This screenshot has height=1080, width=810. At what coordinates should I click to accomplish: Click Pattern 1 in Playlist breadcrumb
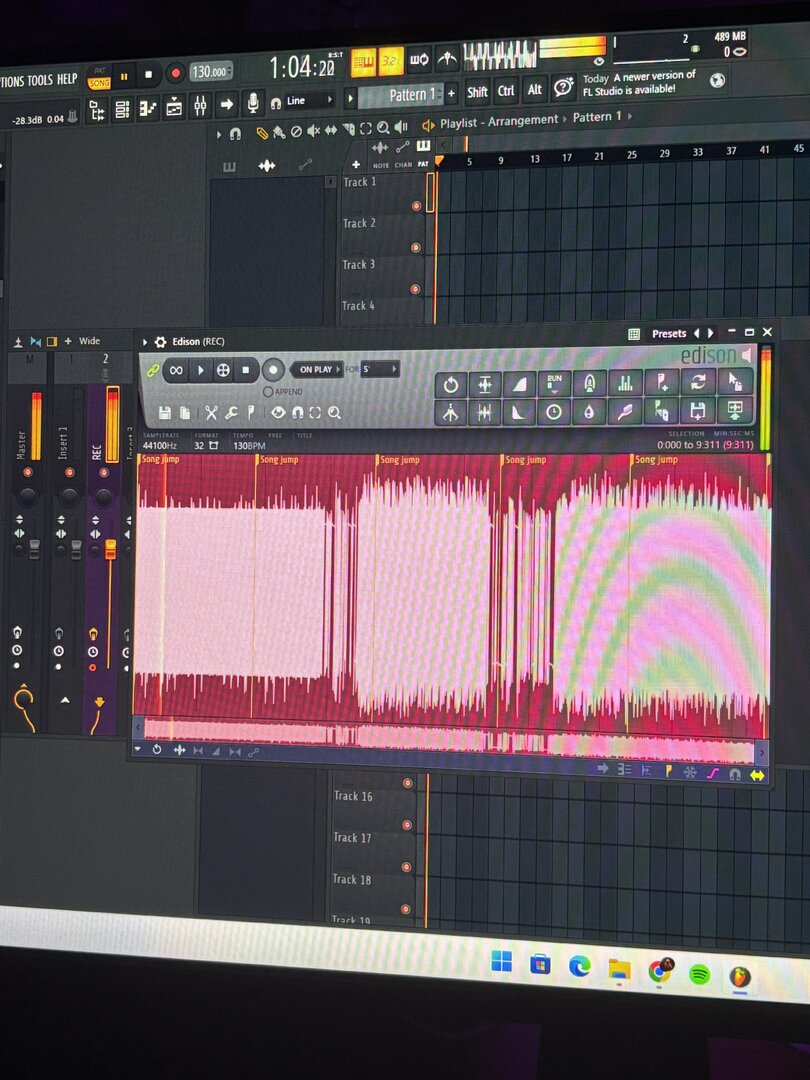596,117
